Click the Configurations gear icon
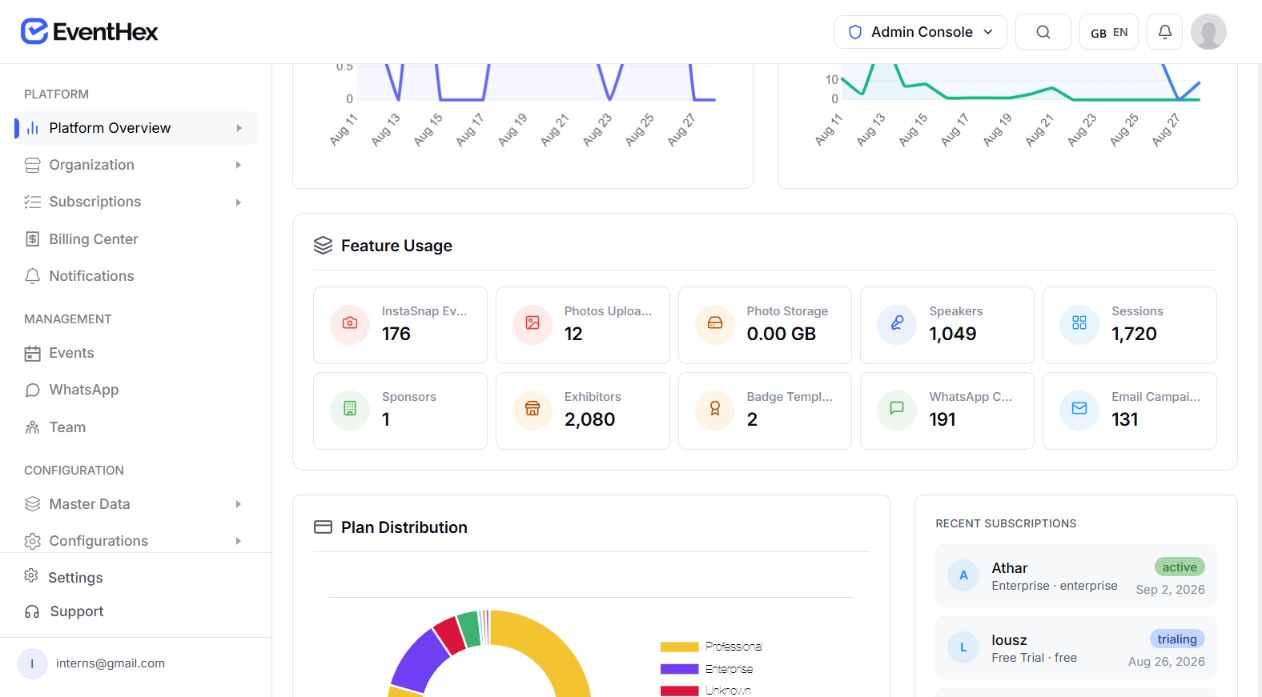 [x=33, y=541]
